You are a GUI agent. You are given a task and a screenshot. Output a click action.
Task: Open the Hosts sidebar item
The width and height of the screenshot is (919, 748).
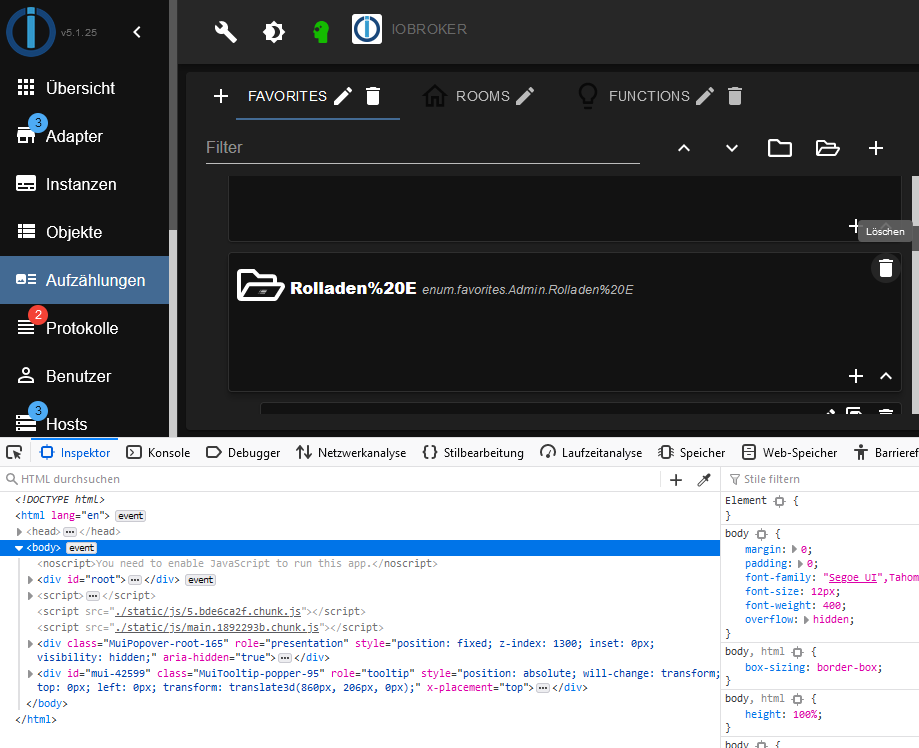point(84,423)
